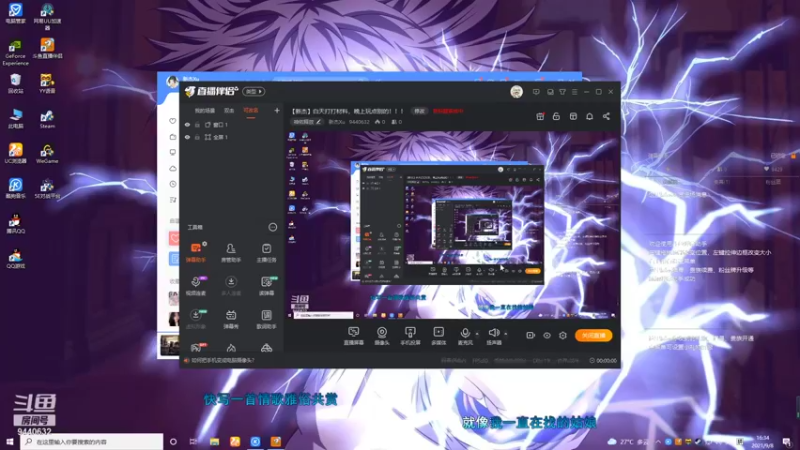Screen dimensions: 800x450
Task: Open the 主播任务 tool
Action: pos(266,253)
